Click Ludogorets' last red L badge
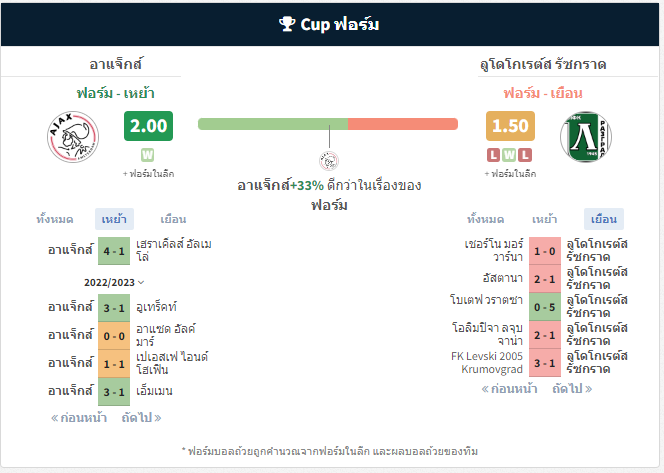664x473 pixels. point(525,155)
